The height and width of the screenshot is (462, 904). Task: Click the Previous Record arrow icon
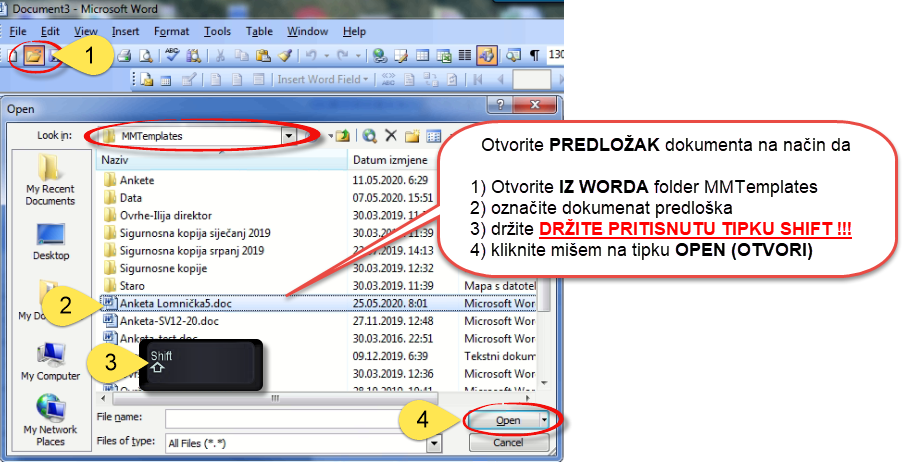coord(499,80)
